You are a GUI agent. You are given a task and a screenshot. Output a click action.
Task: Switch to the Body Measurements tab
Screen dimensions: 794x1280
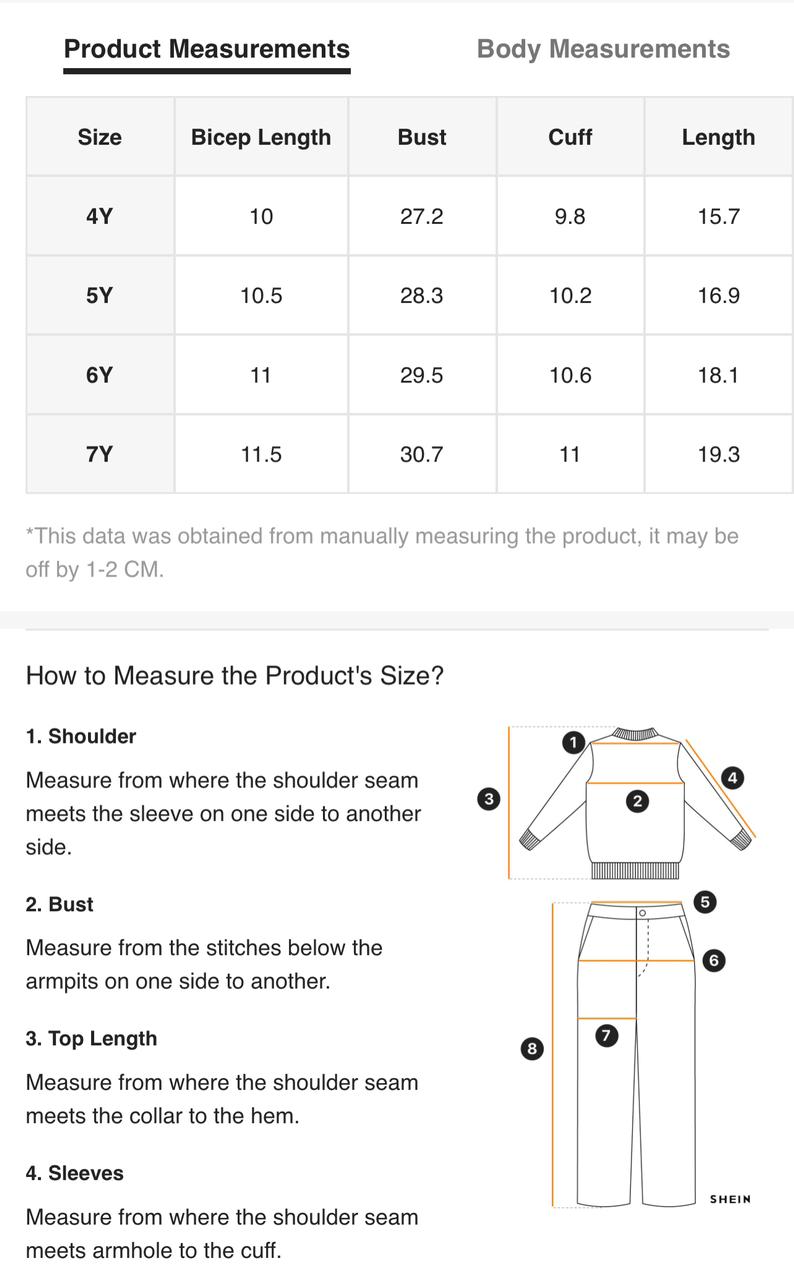click(603, 49)
